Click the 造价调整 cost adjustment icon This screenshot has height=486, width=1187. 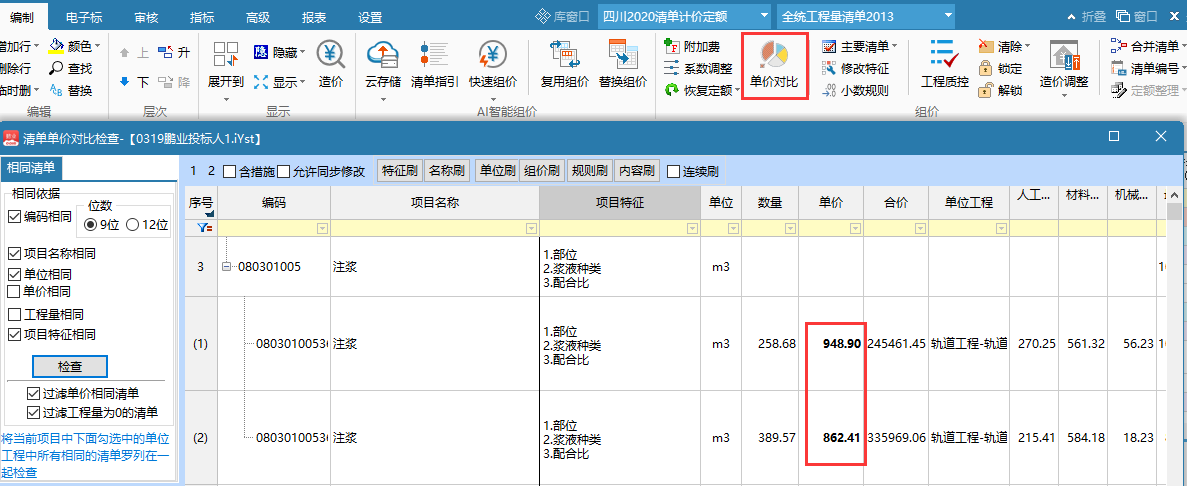(x=1063, y=58)
